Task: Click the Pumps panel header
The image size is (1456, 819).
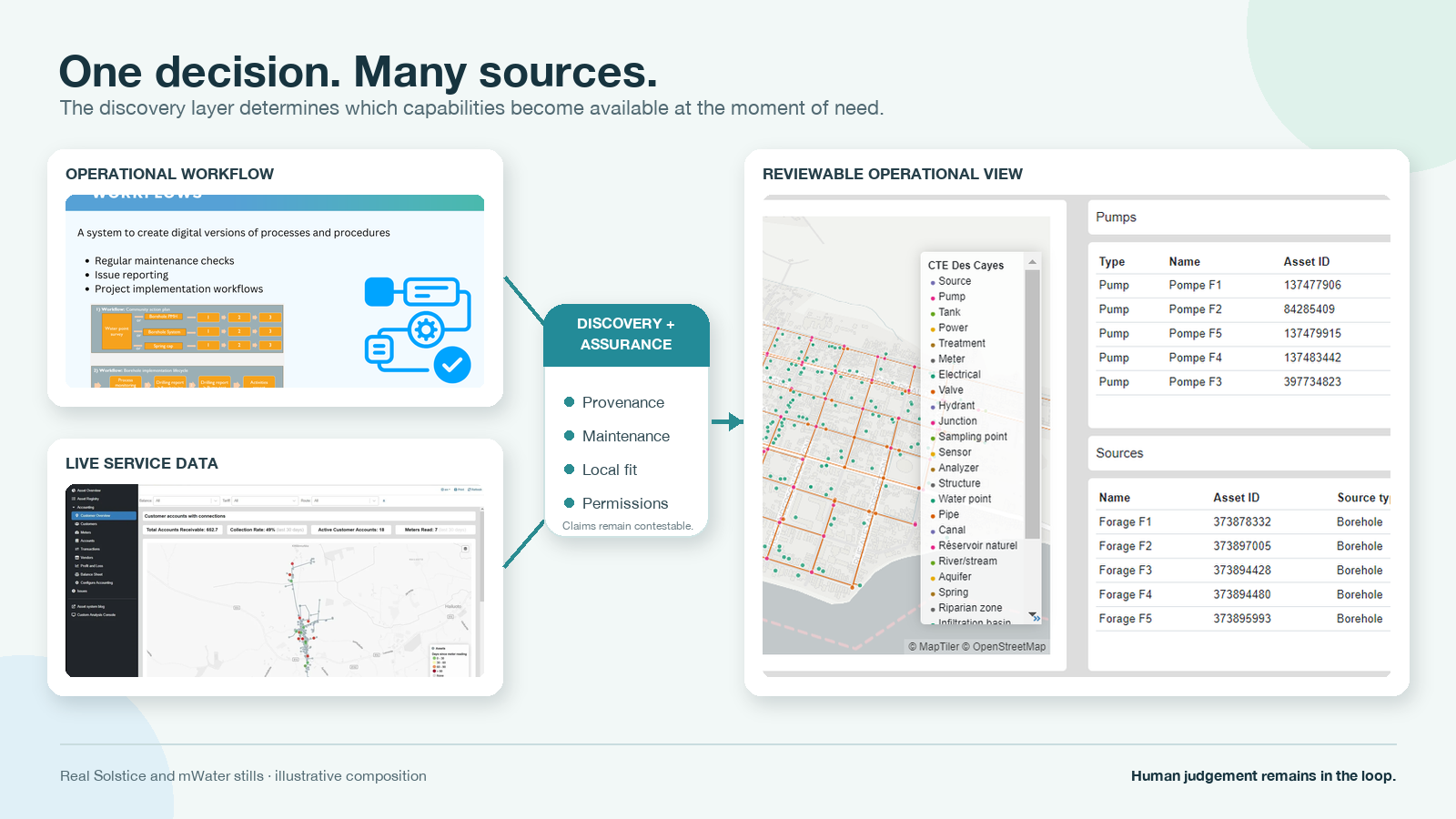Action: point(1239,217)
